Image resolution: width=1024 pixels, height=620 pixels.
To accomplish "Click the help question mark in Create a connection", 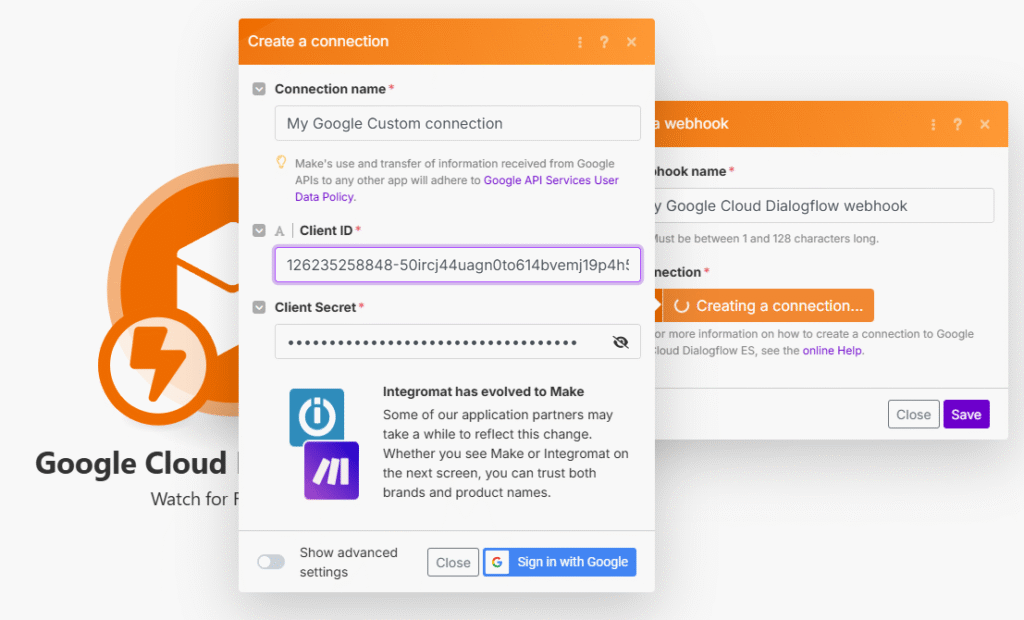I will click(604, 42).
